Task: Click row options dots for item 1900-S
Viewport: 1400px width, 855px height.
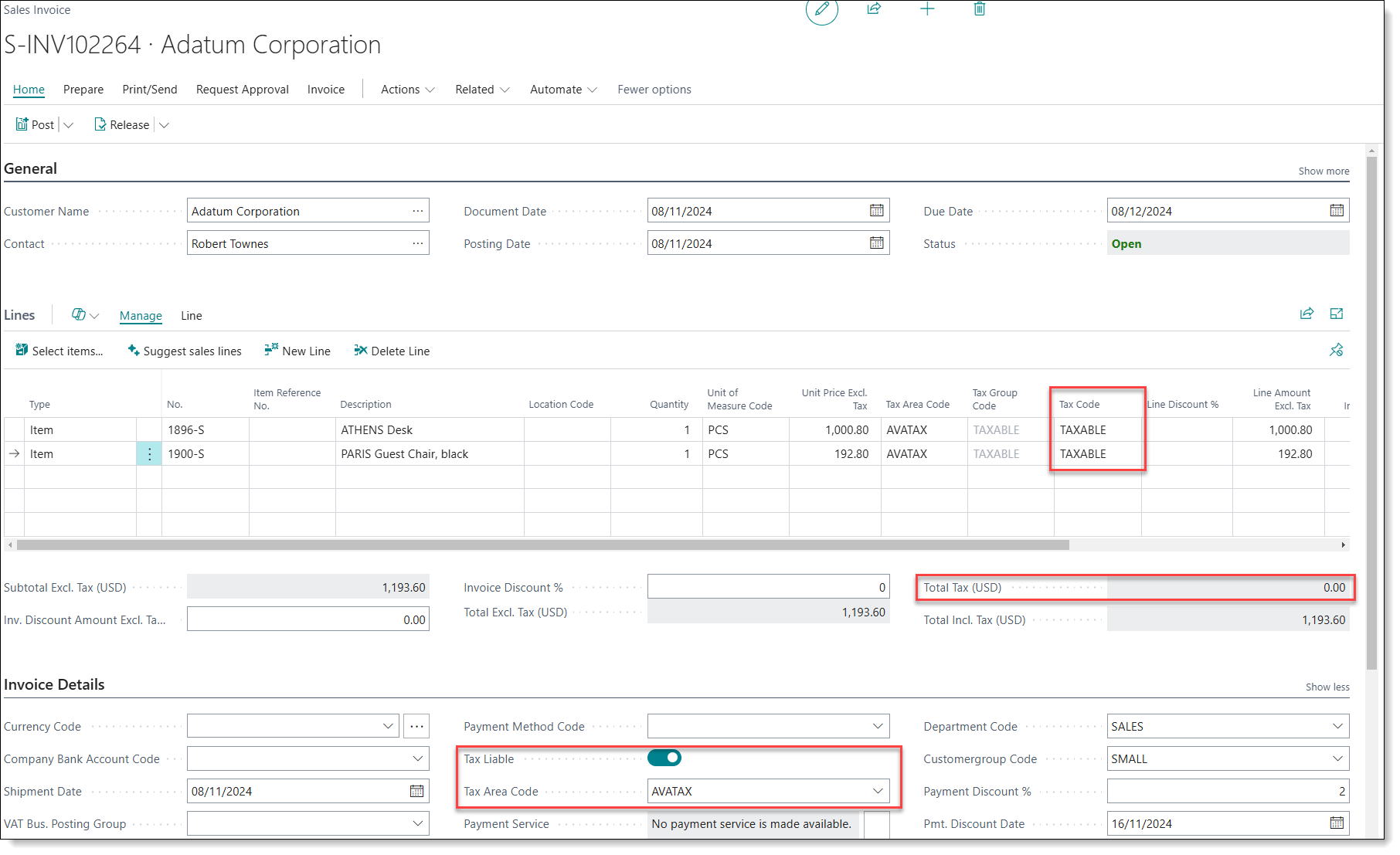Action: pos(149,454)
